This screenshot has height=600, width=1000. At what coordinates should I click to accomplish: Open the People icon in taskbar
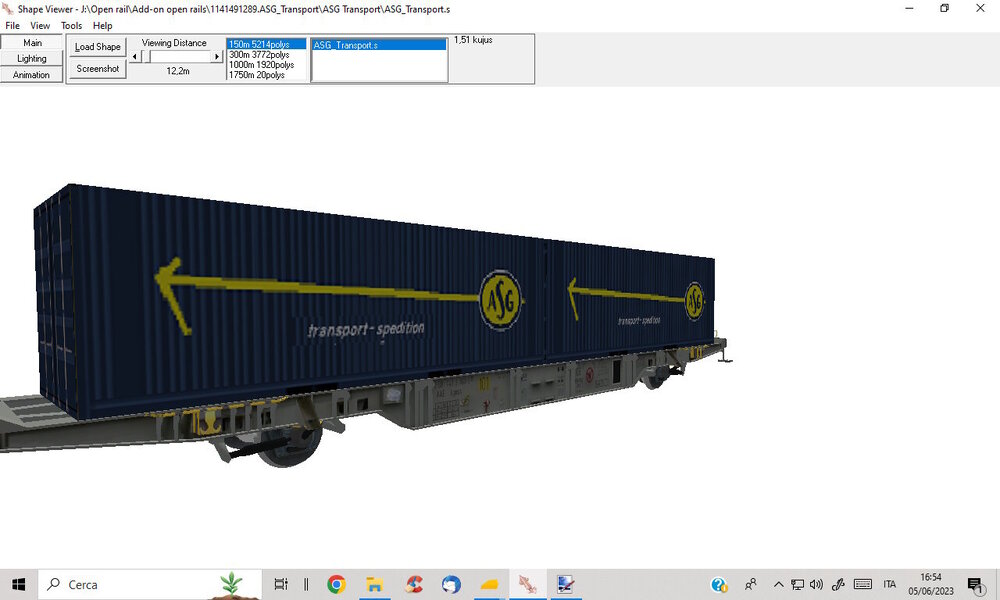751,584
